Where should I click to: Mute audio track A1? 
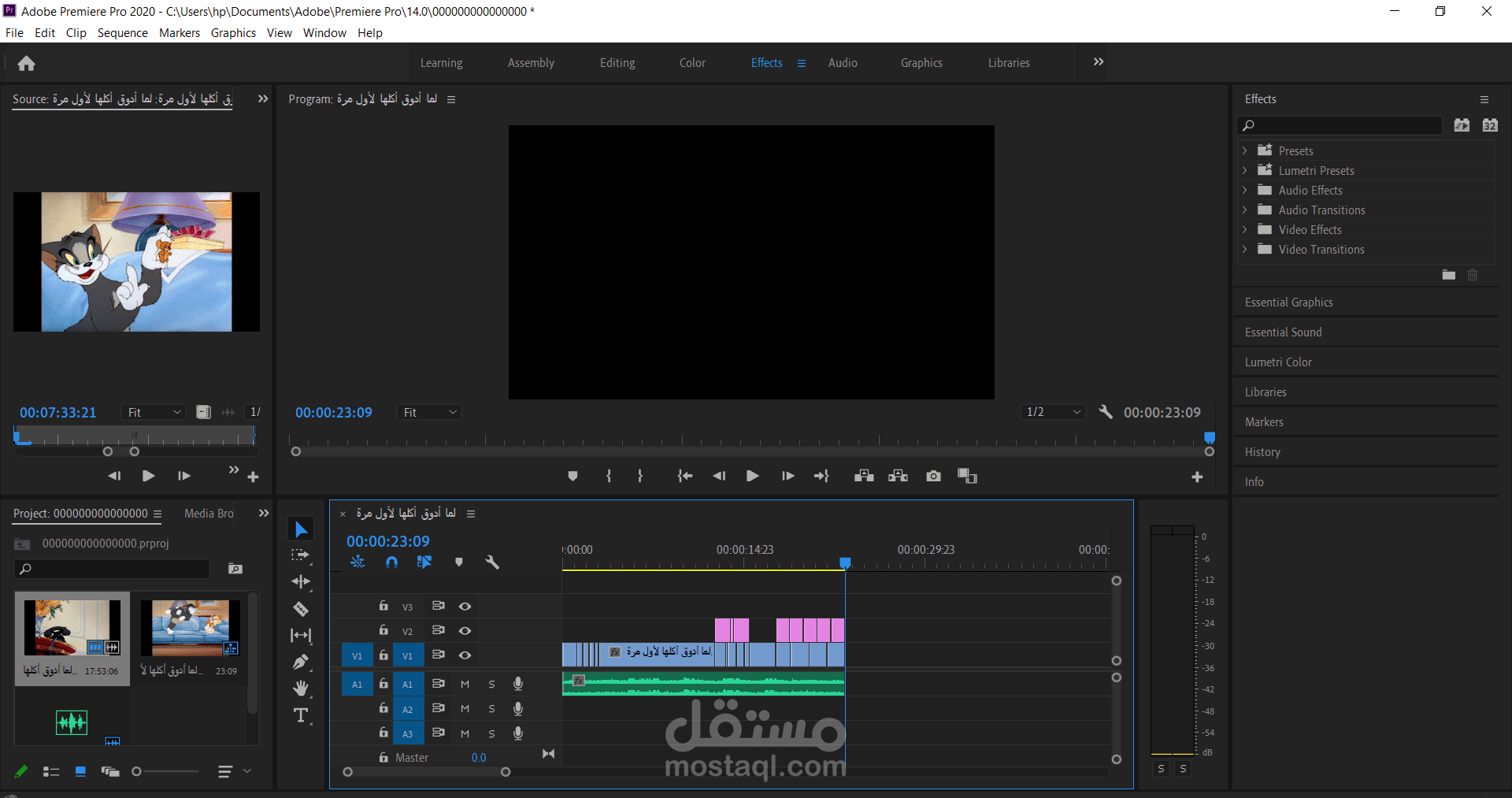coord(465,685)
